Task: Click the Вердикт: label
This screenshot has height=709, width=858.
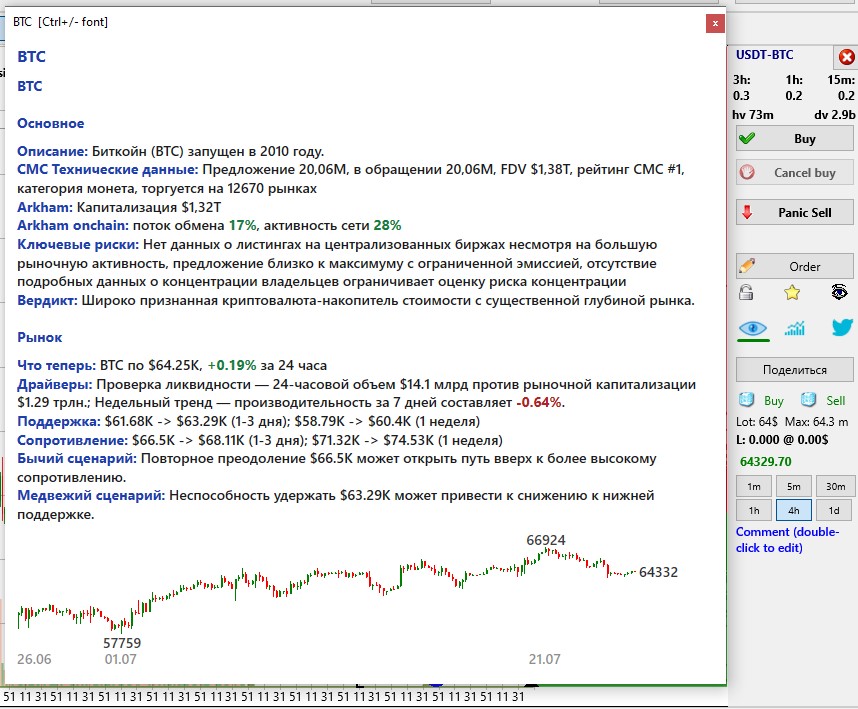Action: (47, 300)
